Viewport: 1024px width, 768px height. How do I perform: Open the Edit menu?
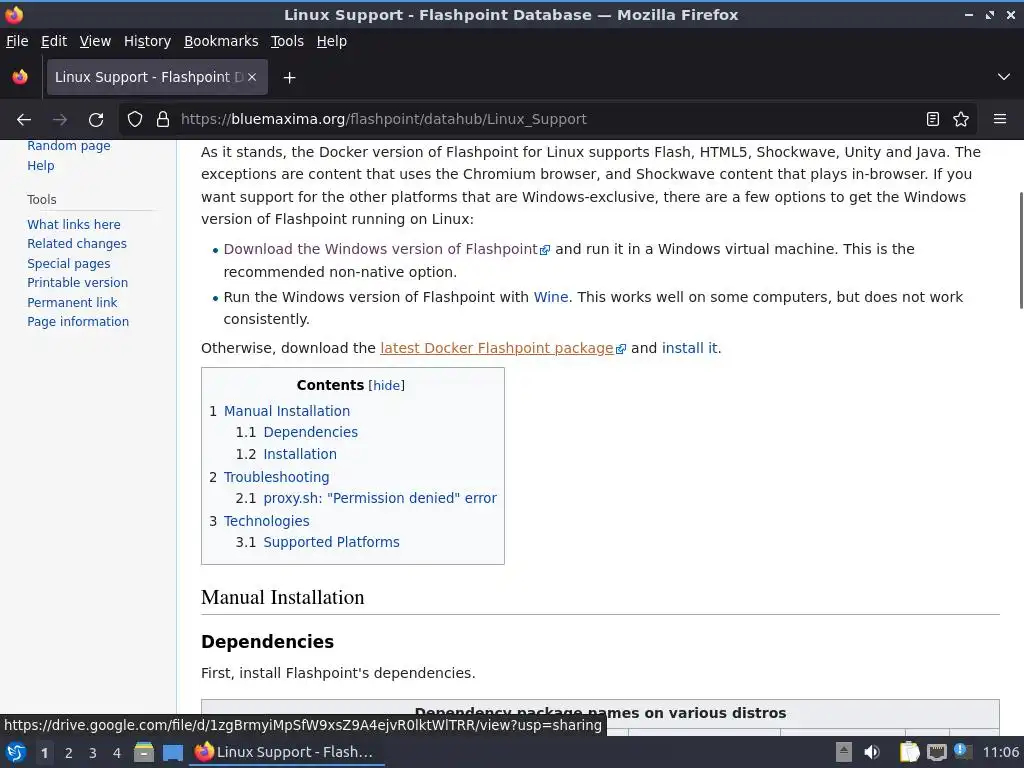click(x=54, y=41)
